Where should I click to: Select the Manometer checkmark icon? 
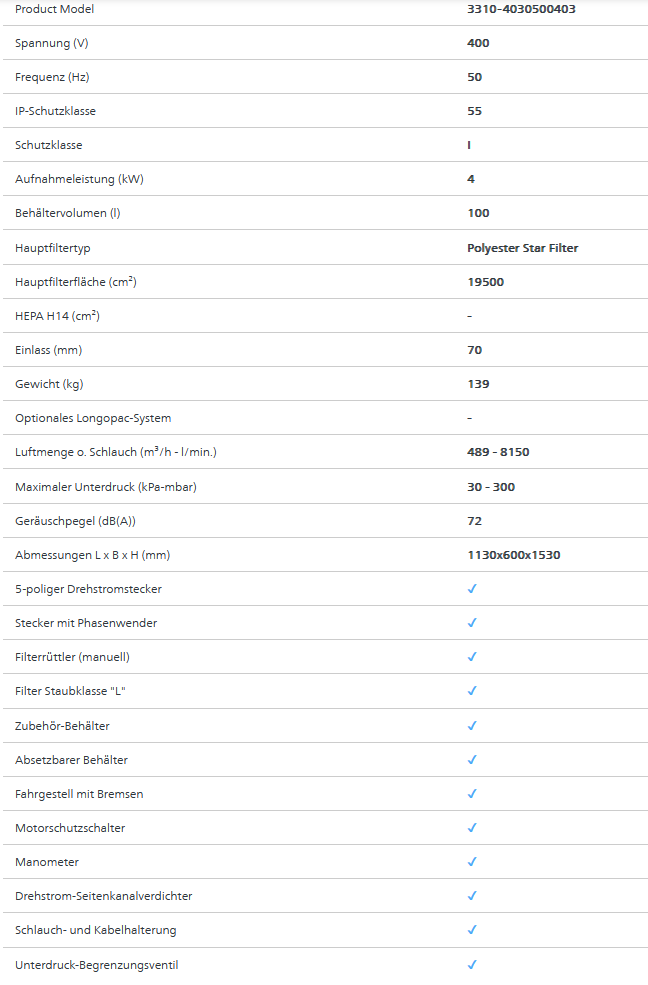click(x=472, y=861)
